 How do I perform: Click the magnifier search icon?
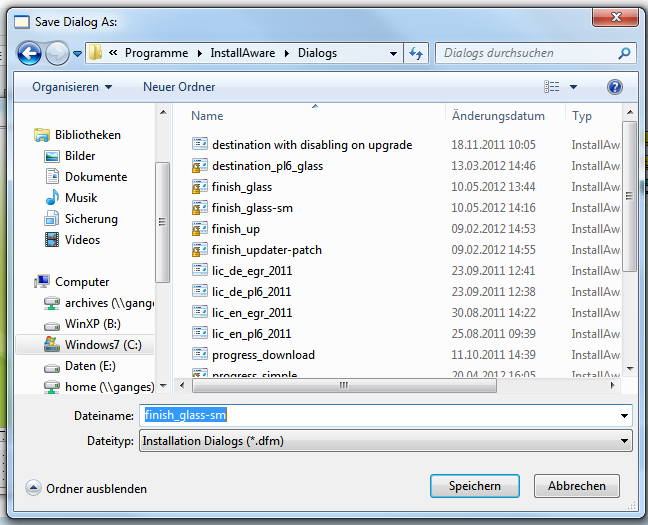[x=624, y=53]
